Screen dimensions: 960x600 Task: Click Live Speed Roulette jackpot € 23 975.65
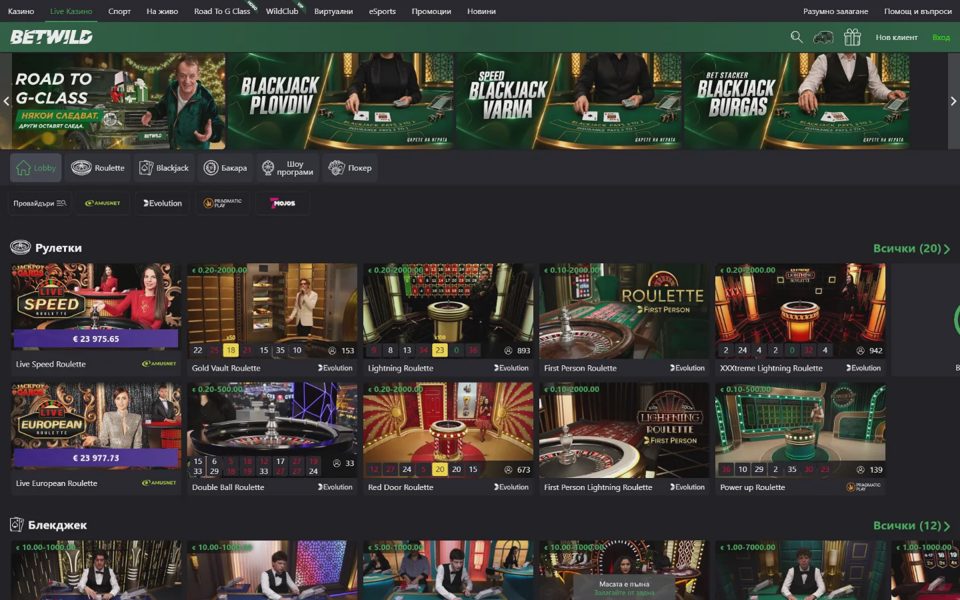96,339
